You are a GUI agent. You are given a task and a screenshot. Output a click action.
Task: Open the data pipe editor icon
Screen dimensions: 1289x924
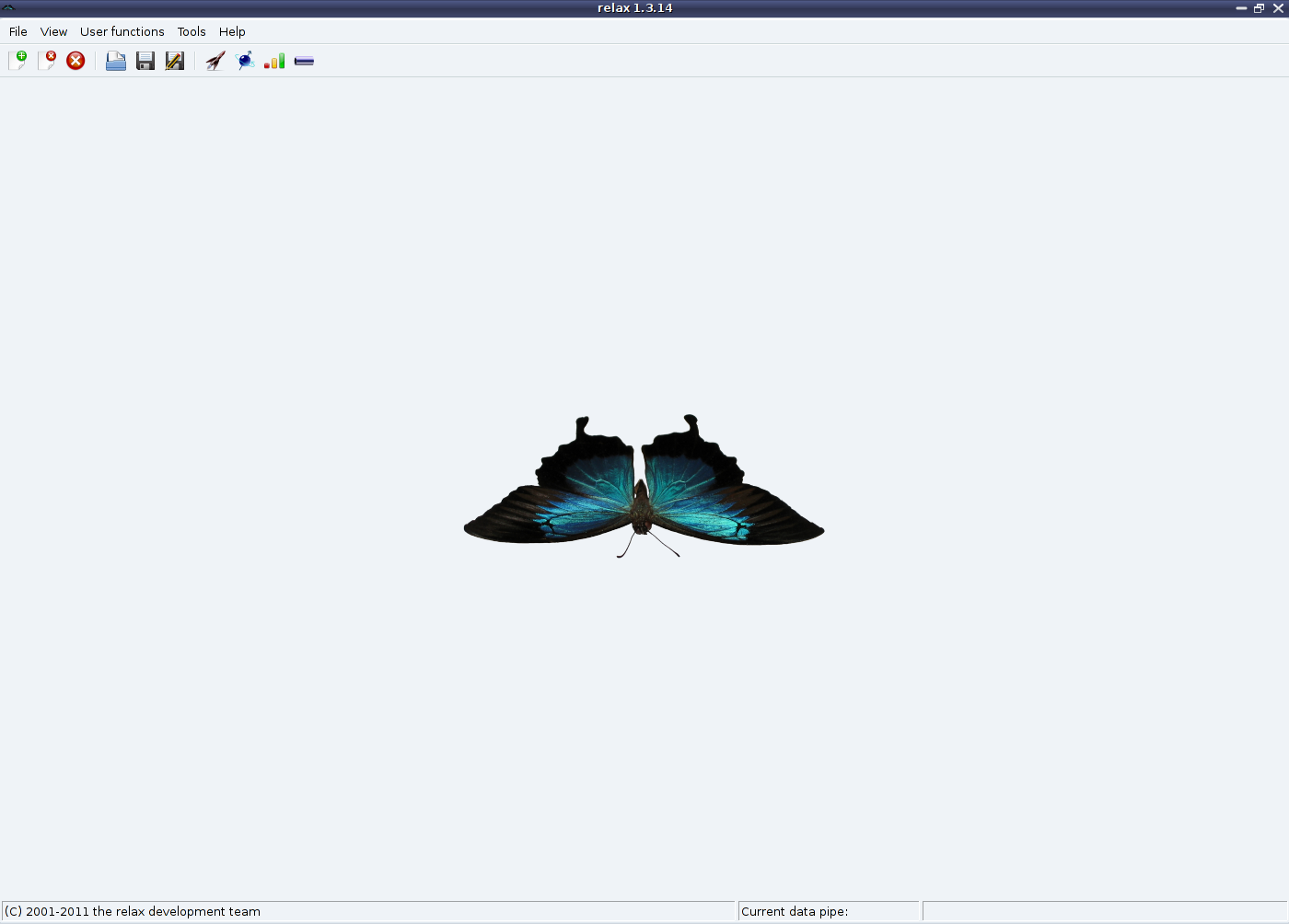point(304,61)
